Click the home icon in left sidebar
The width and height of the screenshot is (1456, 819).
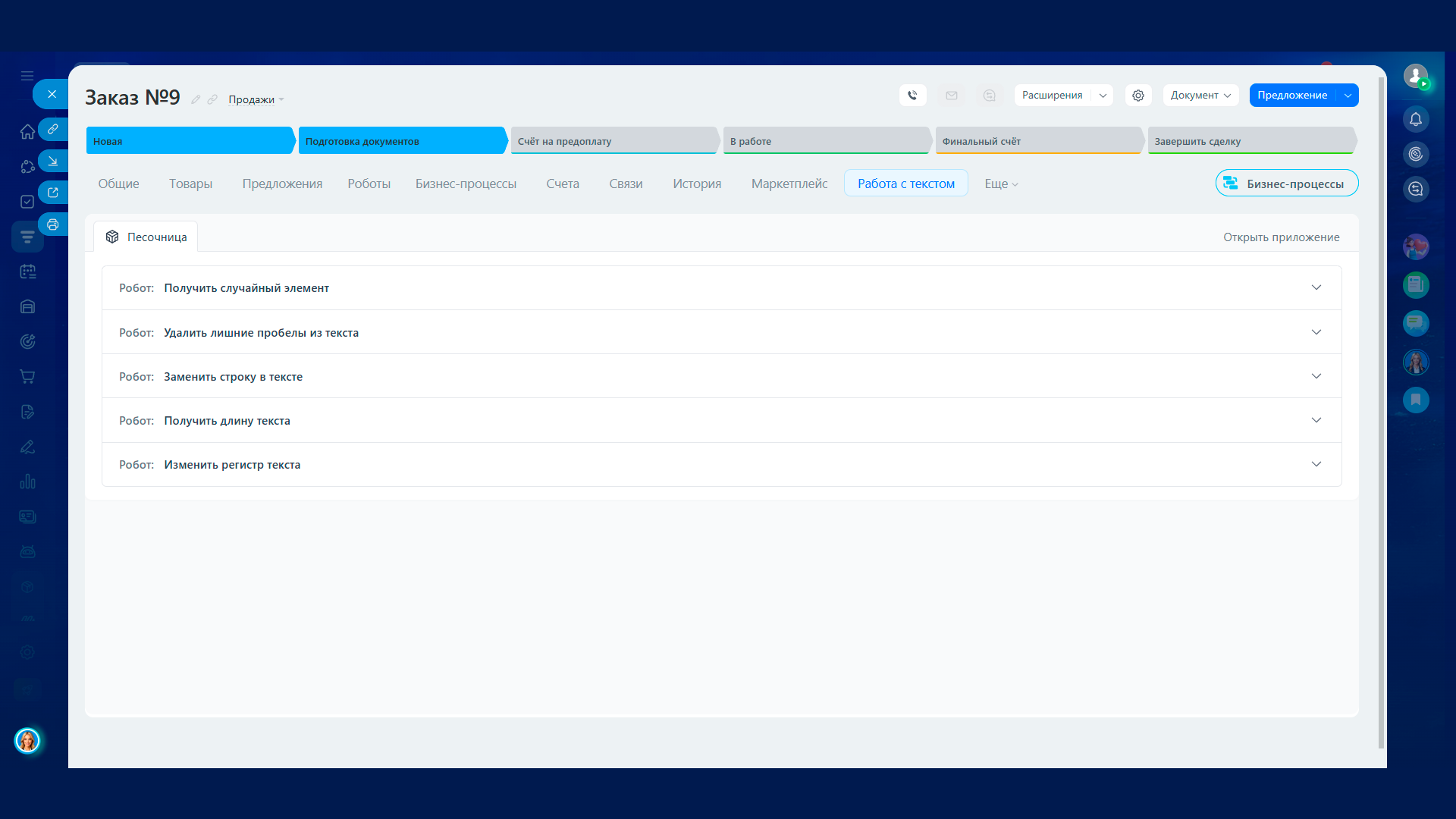[x=27, y=131]
